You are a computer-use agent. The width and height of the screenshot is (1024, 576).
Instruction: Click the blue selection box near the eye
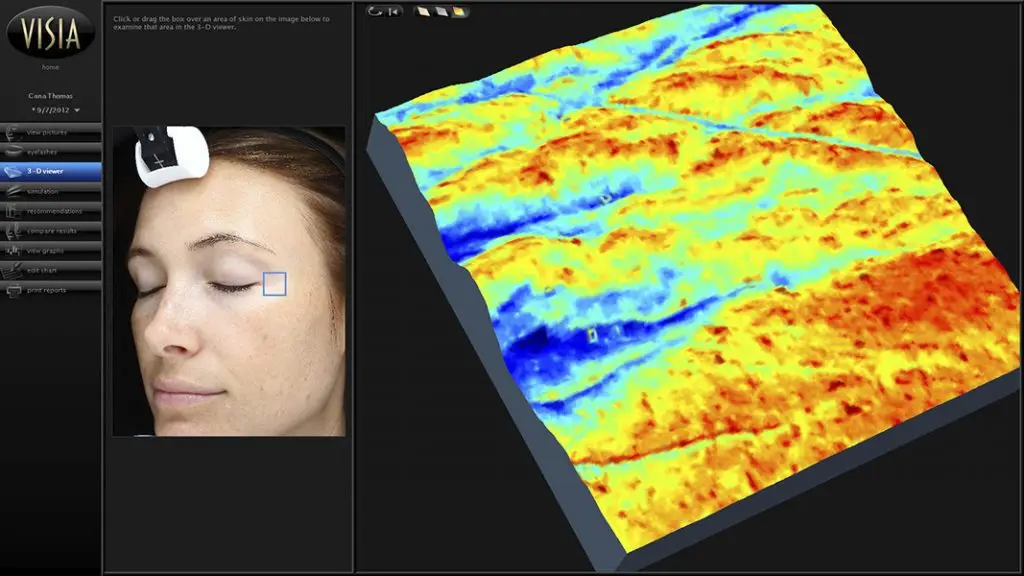[274, 284]
